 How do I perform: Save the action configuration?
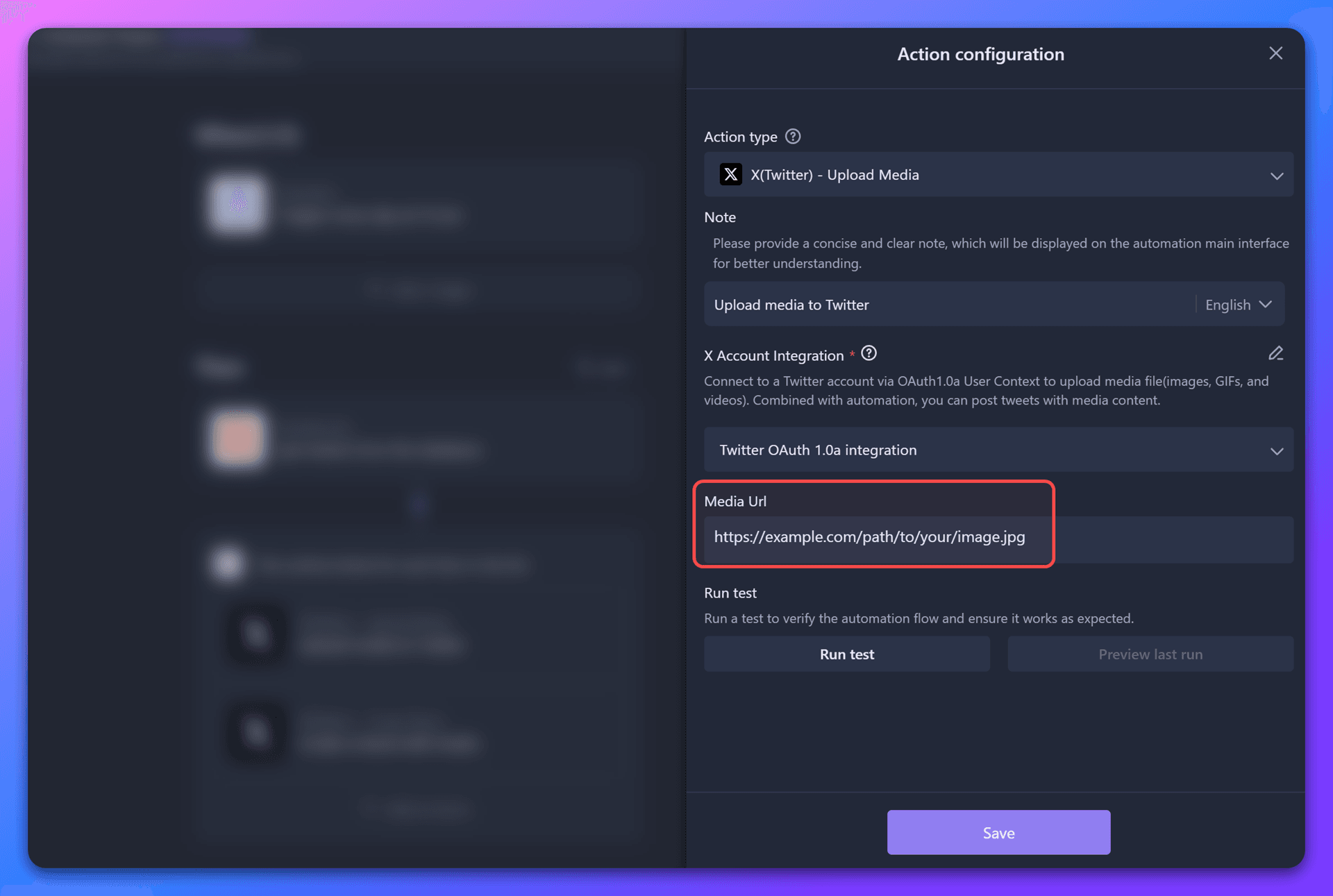click(998, 832)
